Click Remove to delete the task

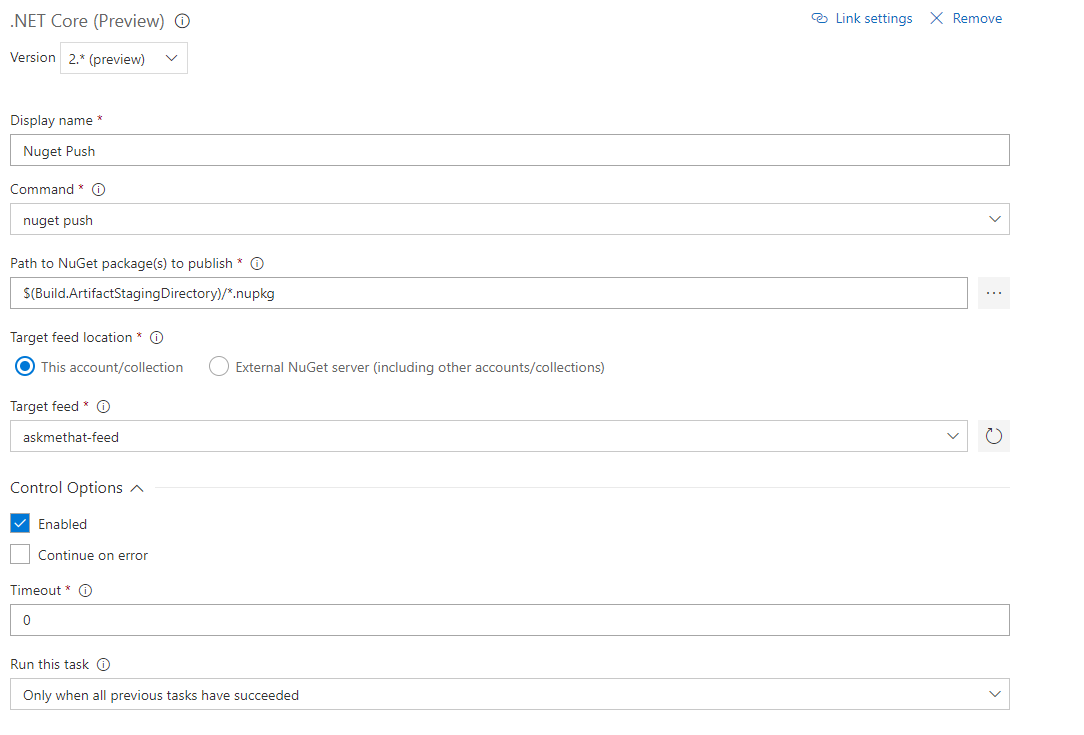click(x=966, y=19)
